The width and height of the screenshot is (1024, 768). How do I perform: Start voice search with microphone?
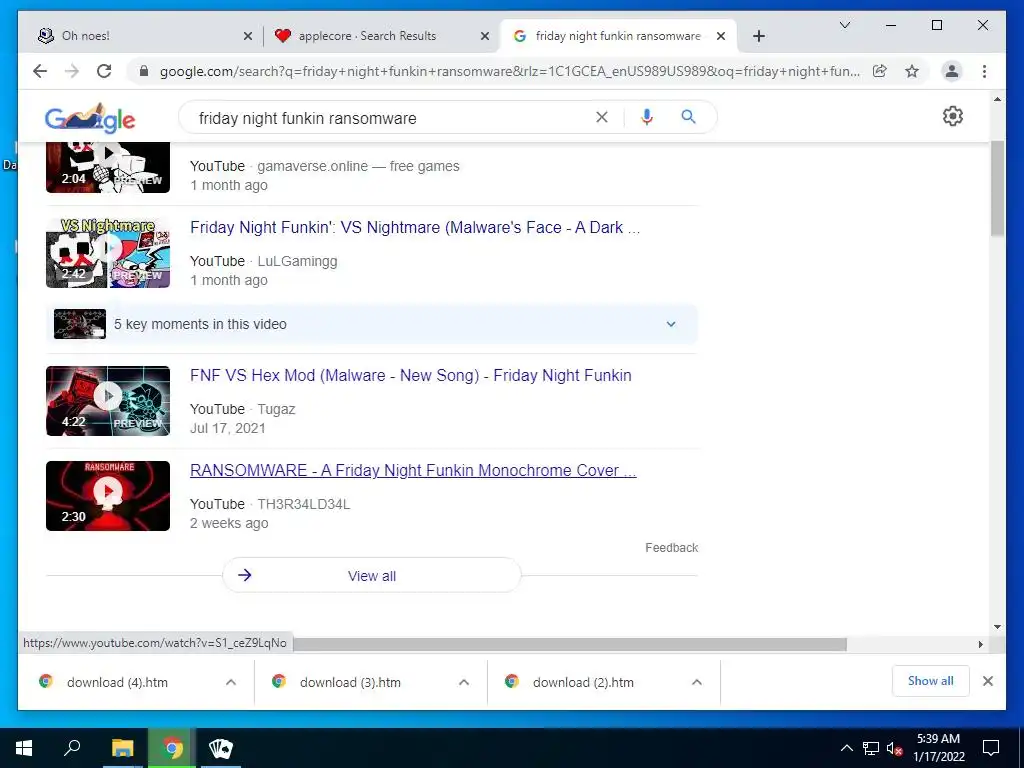point(647,117)
